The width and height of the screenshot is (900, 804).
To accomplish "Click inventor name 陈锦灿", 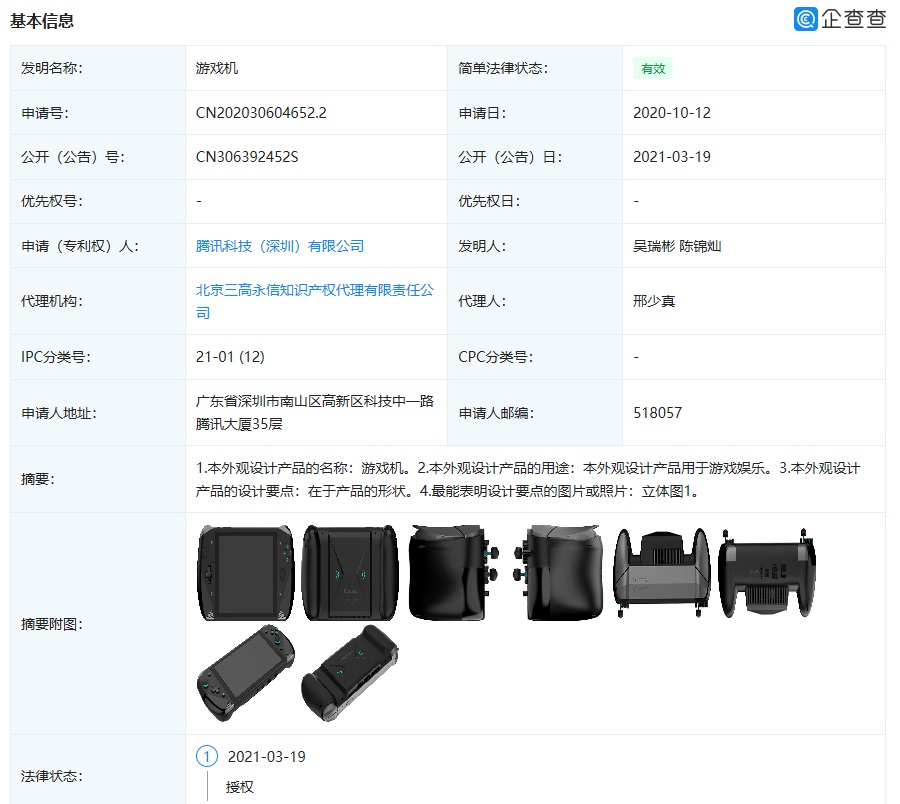I will [700, 246].
